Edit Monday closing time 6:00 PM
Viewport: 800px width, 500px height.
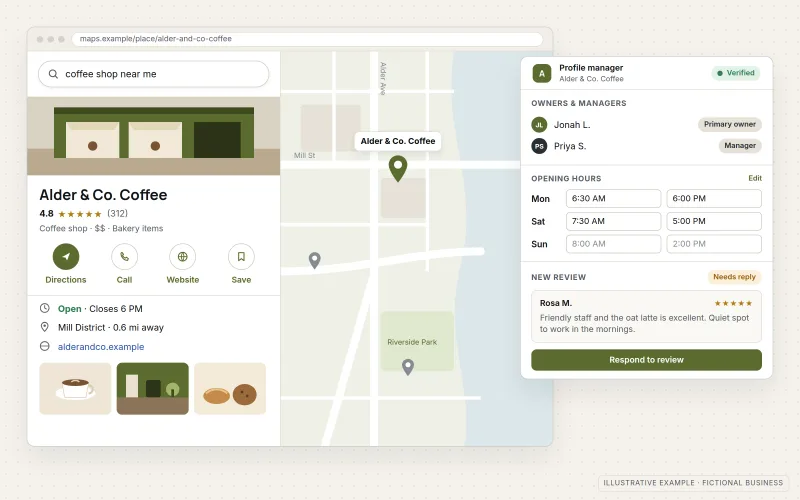[x=714, y=198]
